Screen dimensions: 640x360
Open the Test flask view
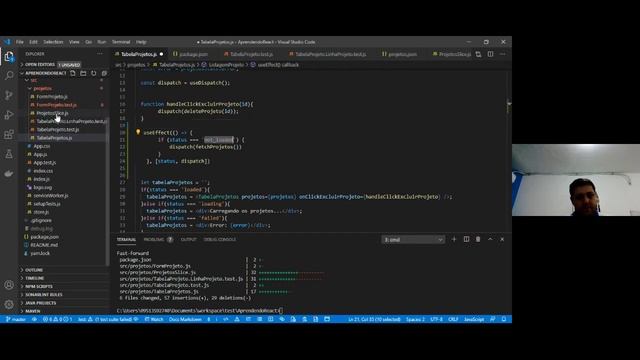click(9, 154)
